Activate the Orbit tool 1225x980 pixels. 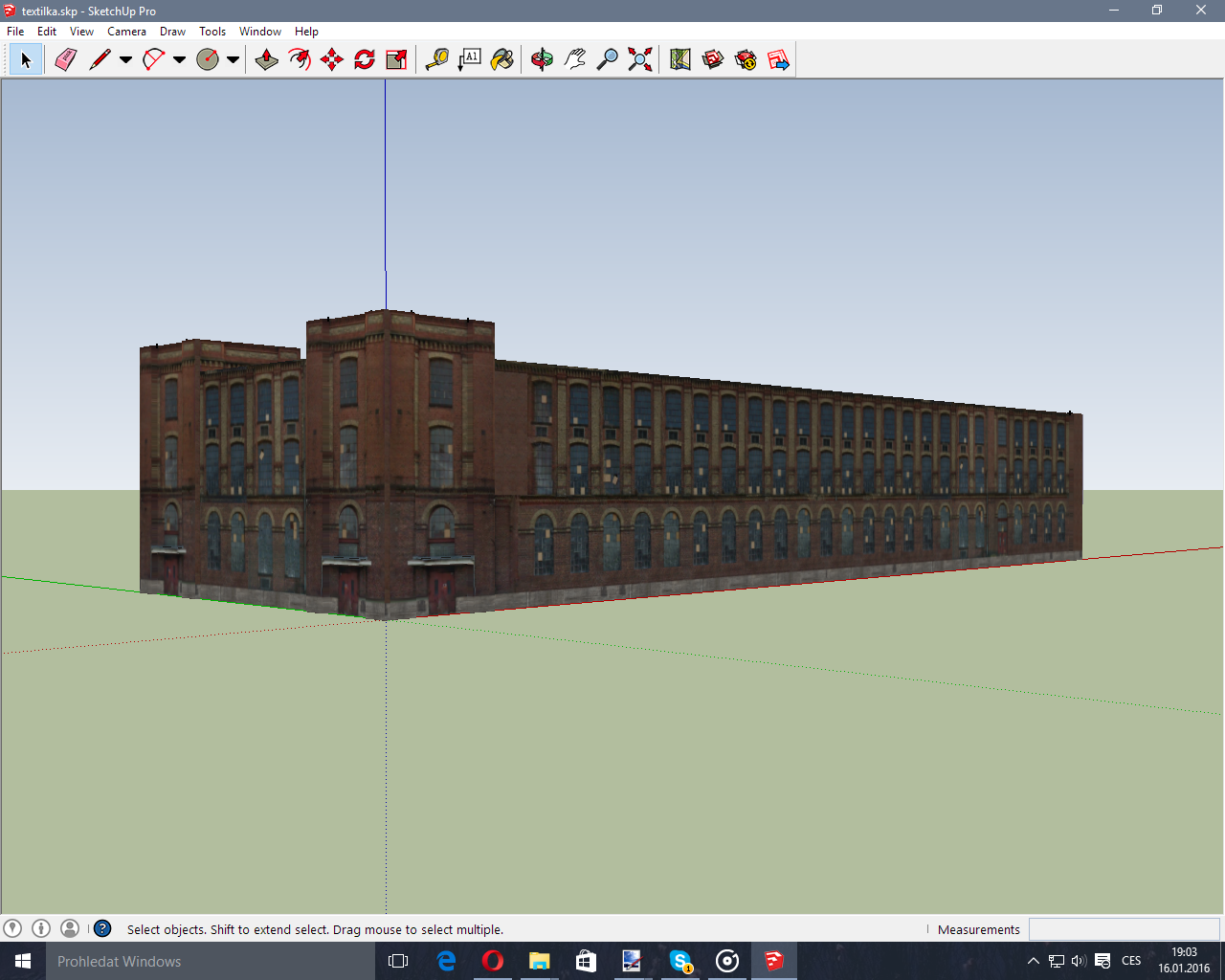[x=542, y=59]
